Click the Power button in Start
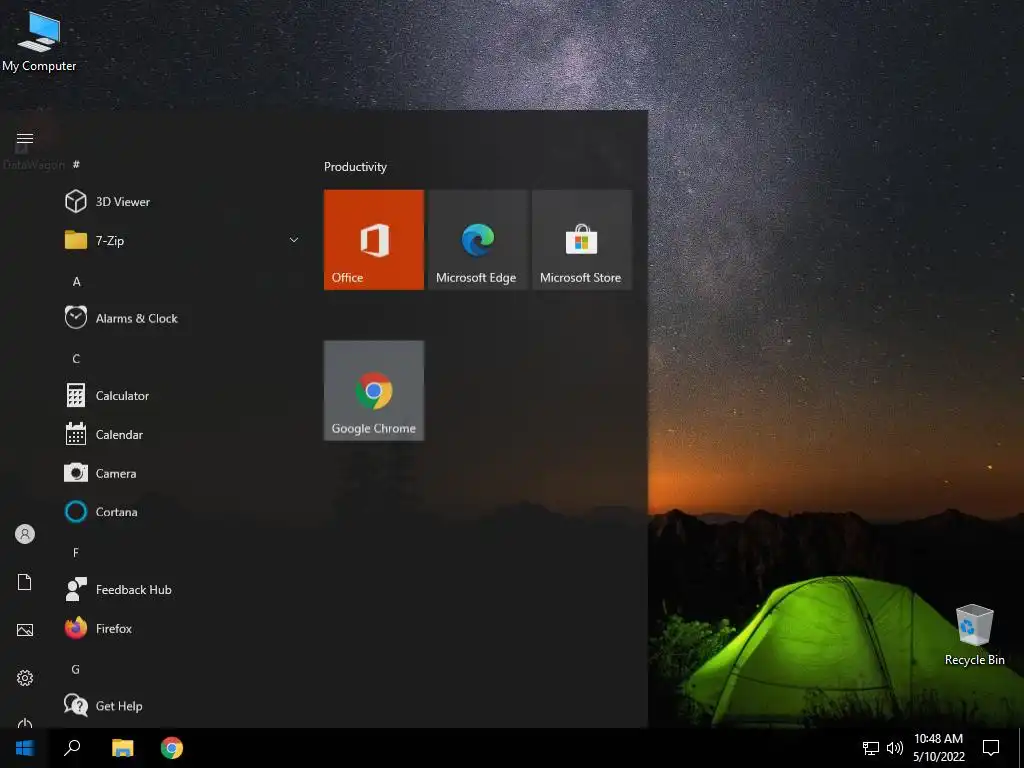The width and height of the screenshot is (1024, 768). click(25, 723)
